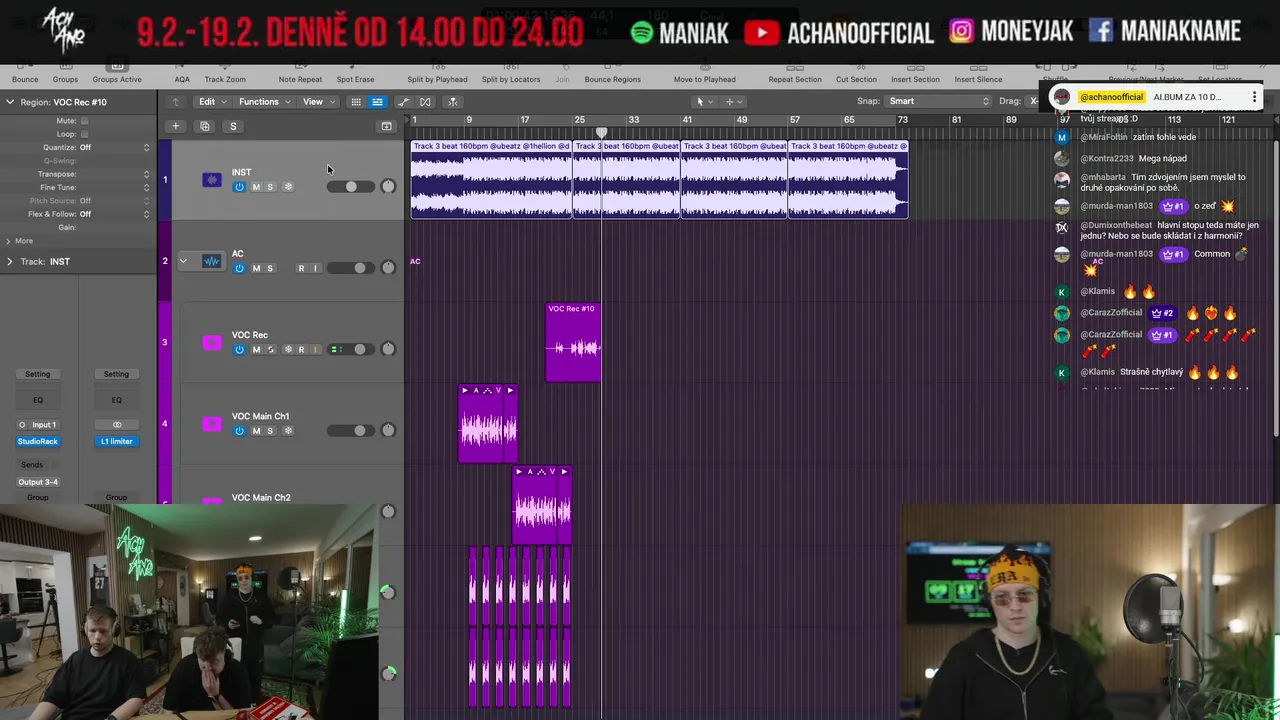Toggle the Mute checkbox in Region inspector
The image size is (1280, 720).
[x=84, y=121]
